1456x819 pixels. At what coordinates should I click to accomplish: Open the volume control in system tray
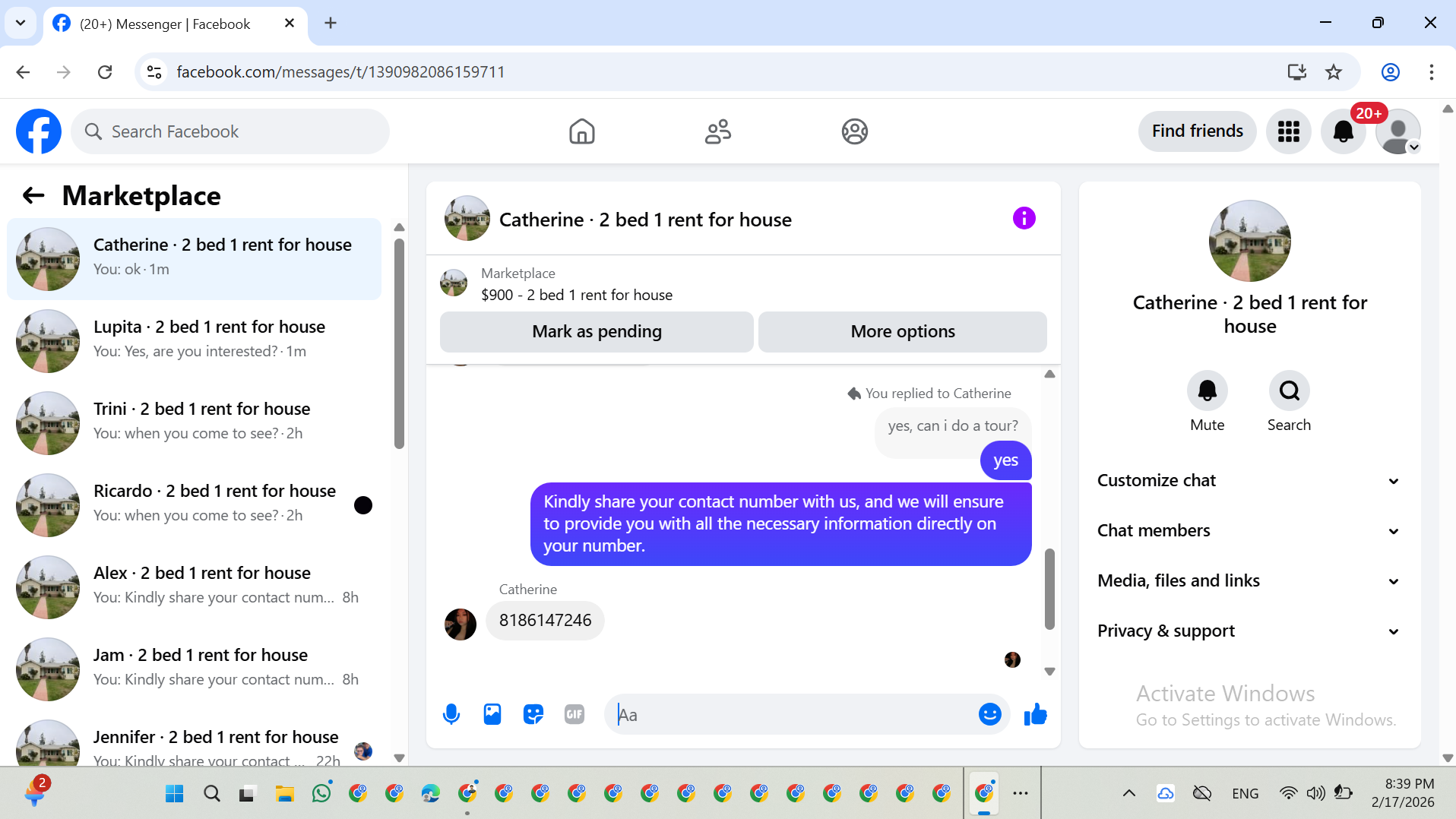(x=1315, y=793)
